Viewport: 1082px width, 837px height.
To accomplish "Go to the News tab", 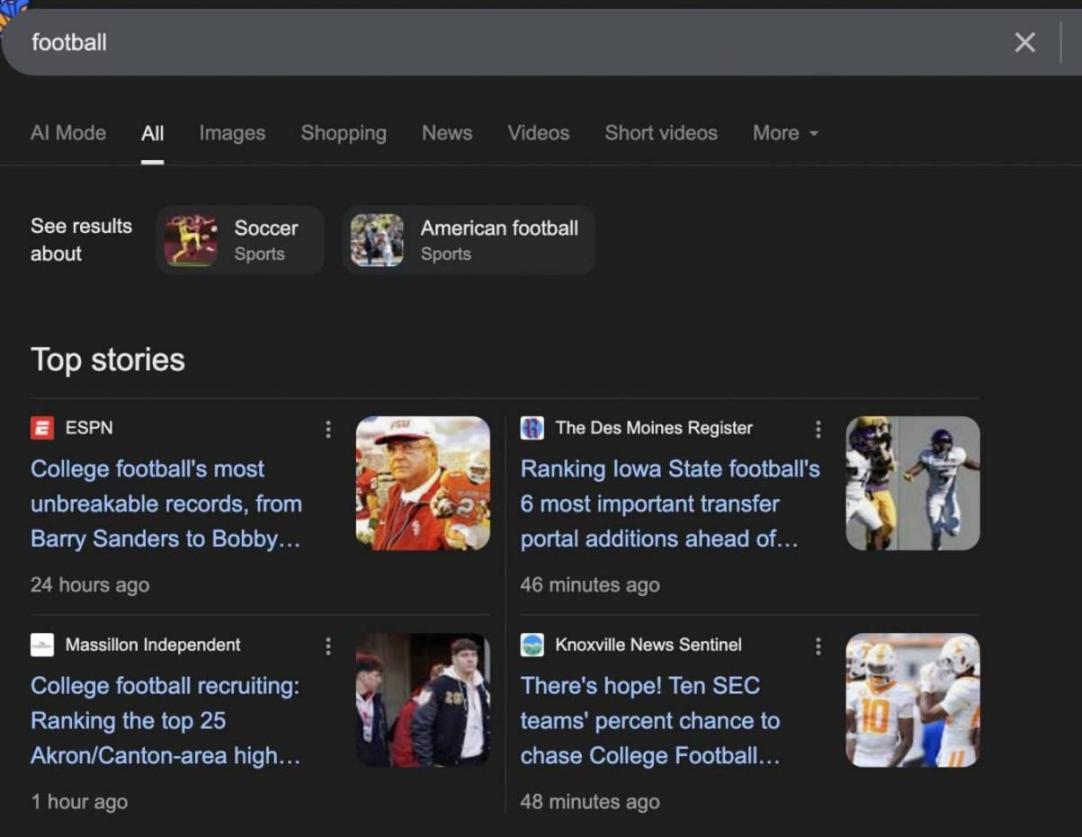I will tap(447, 132).
